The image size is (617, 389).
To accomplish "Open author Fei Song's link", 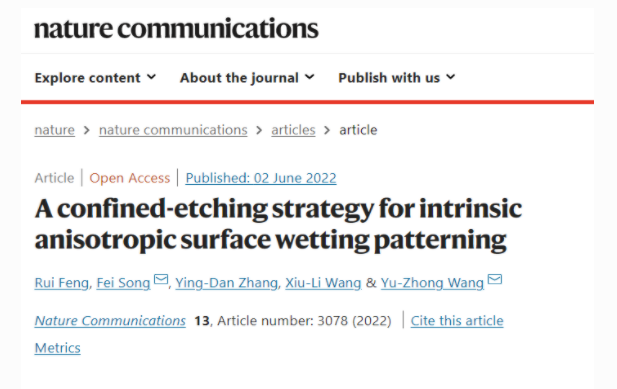I will click(124, 283).
